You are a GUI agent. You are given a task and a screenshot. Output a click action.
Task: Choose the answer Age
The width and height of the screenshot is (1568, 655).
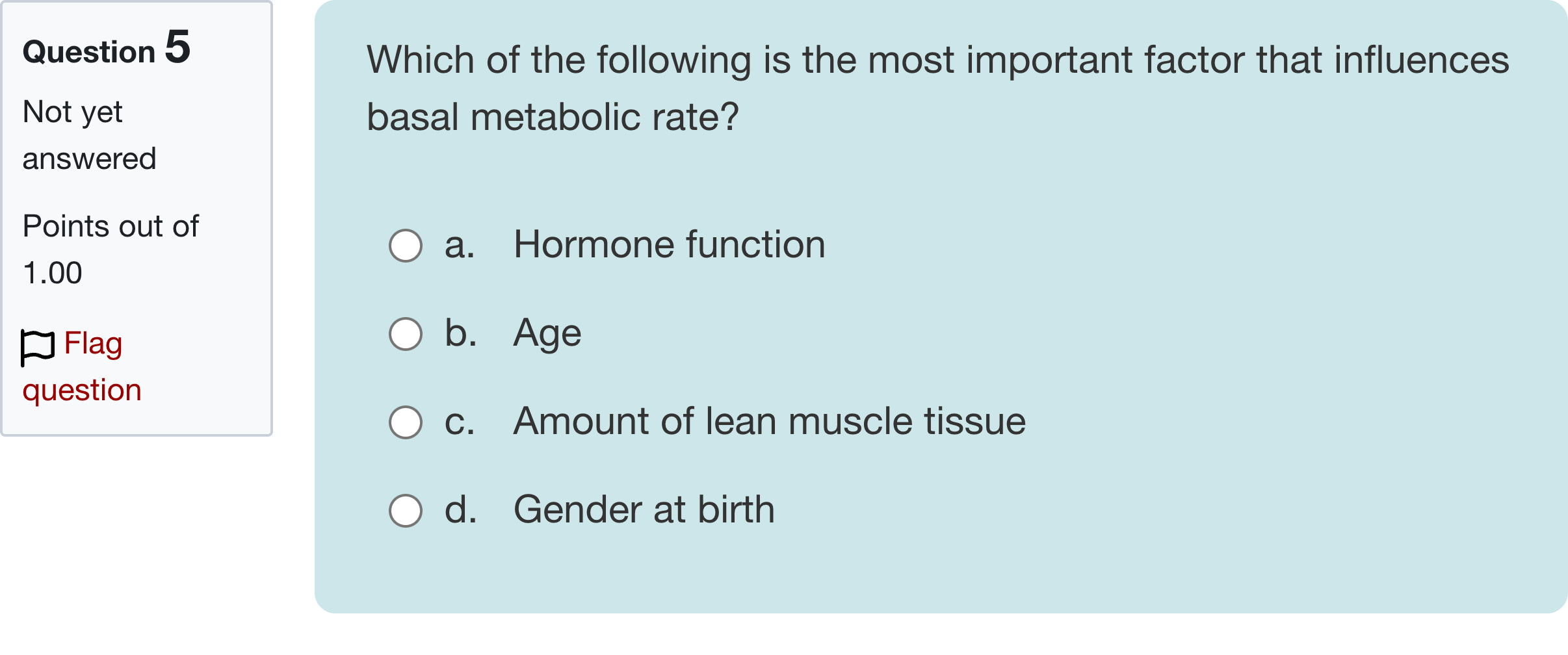pos(546,334)
